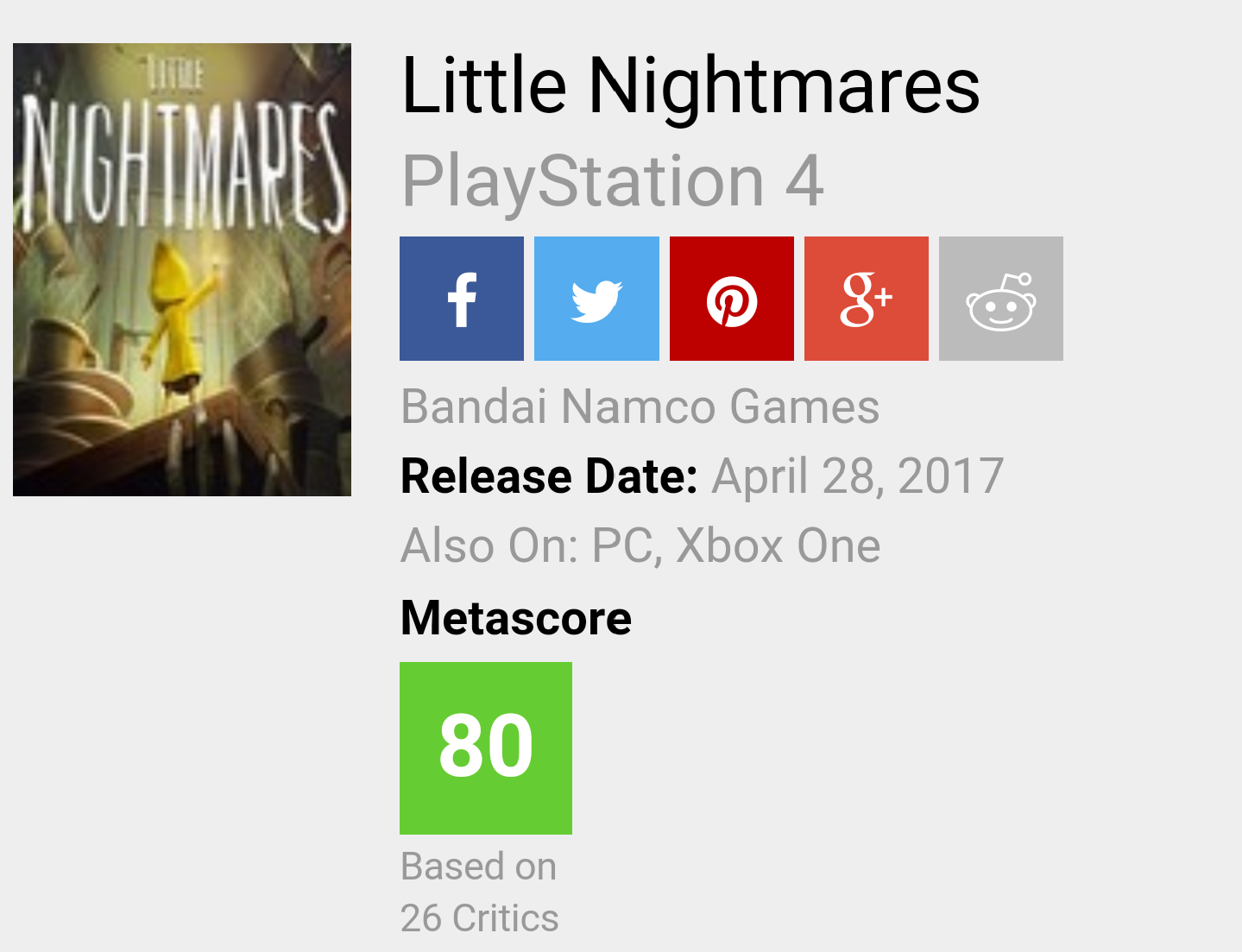Share the game on Facebook

click(x=462, y=299)
